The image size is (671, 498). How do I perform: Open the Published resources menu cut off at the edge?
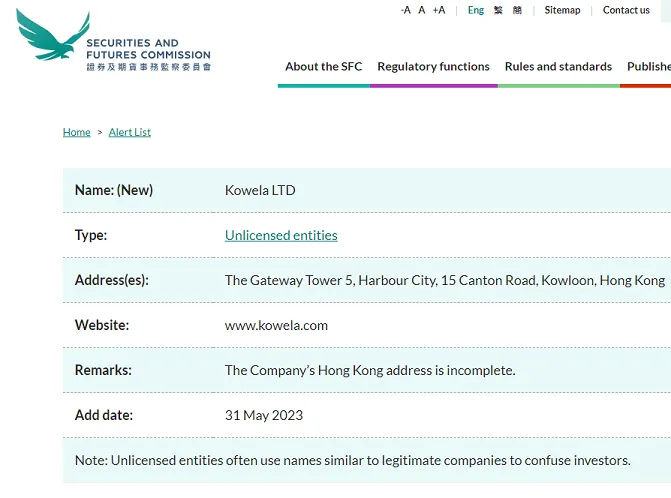click(649, 67)
